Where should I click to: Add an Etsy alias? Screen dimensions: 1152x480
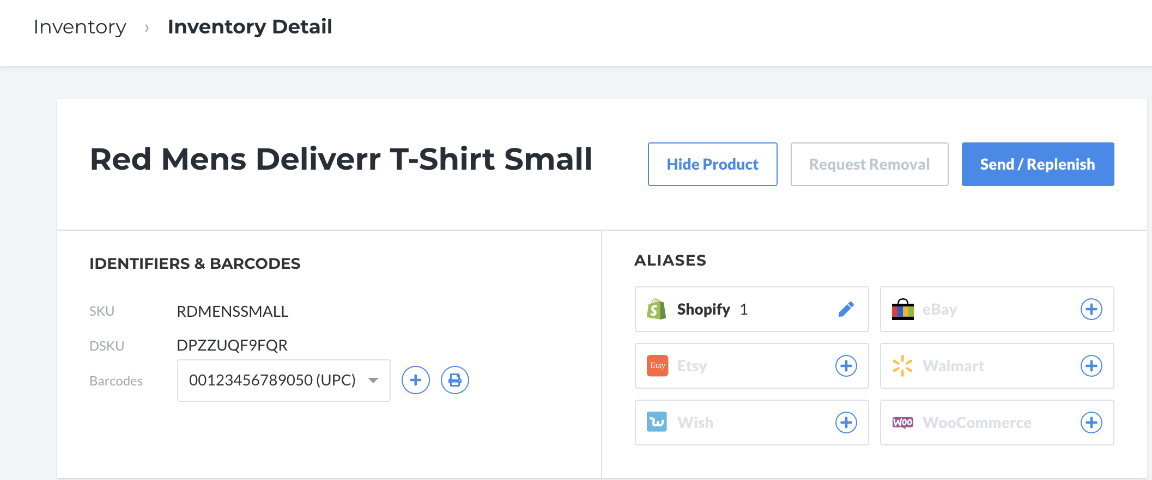coord(846,365)
